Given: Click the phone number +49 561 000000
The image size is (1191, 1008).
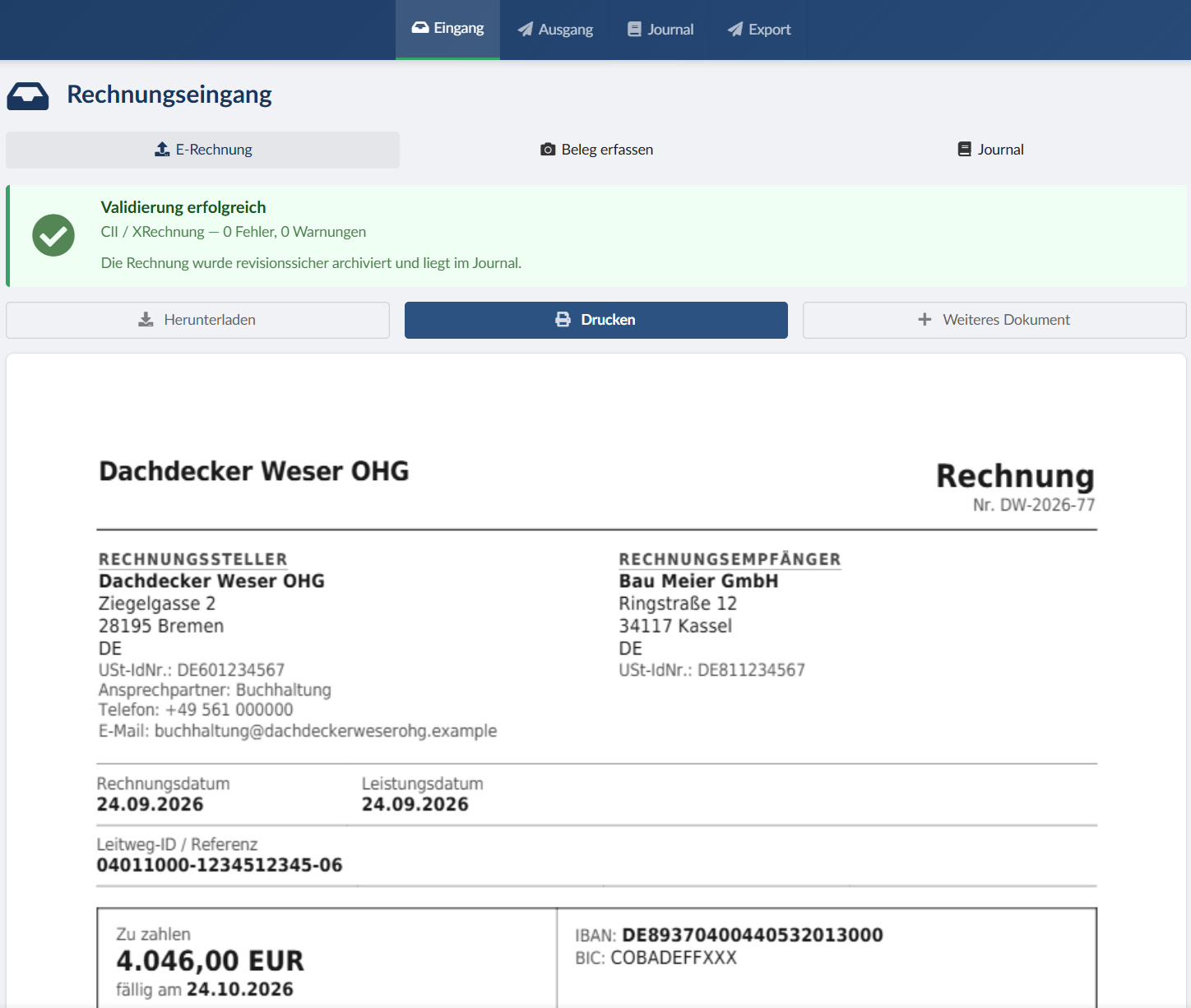Looking at the screenshot, I should [229, 710].
